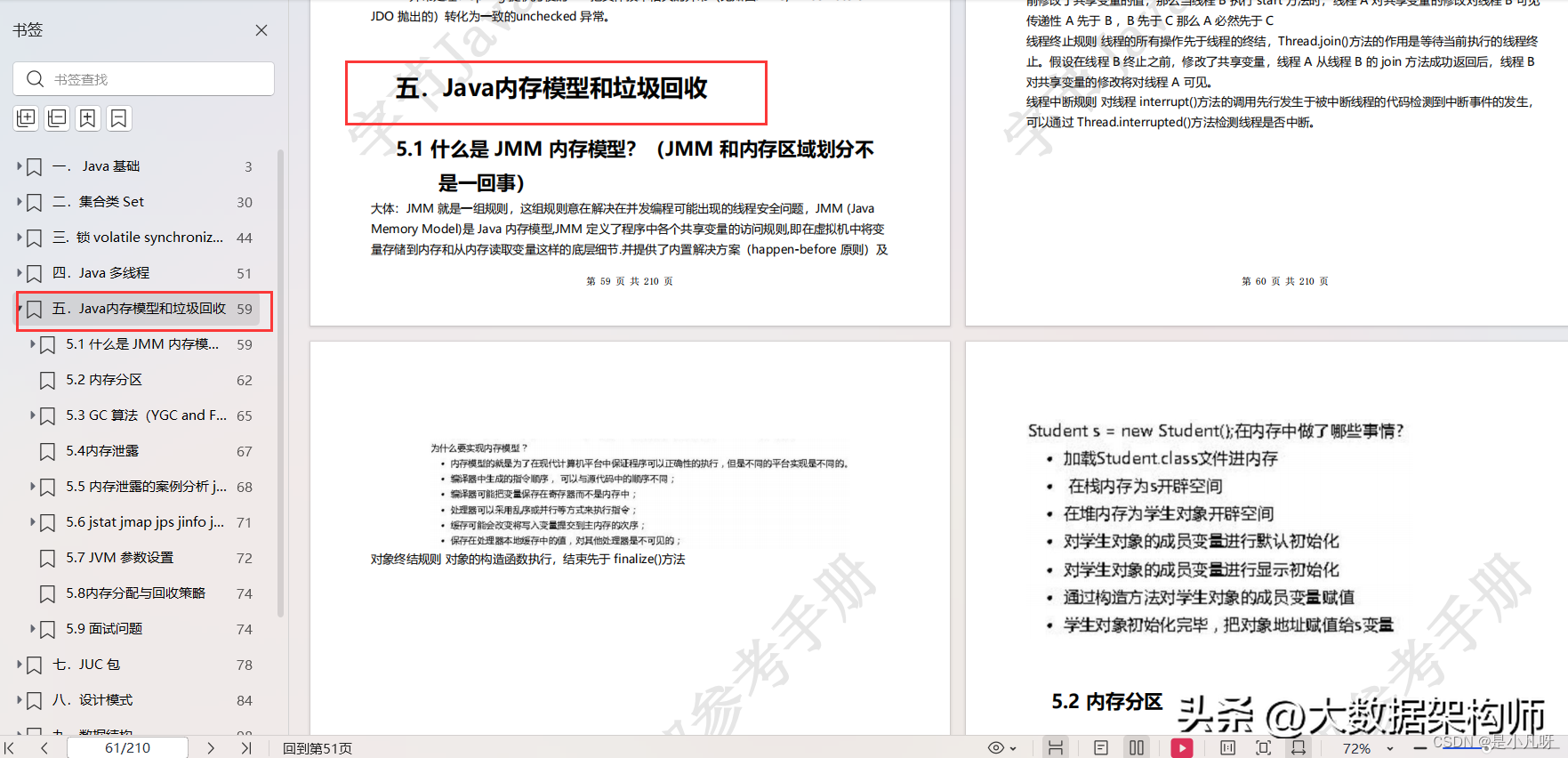The height and width of the screenshot is (758, 1568).
Task: Open bookmark 5.9 面试问题
Action: click(104, 629)
